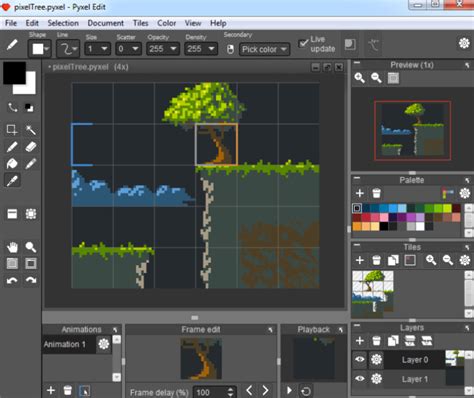Select the Hand pan tool
The width and height of the screenshot is (474, 398).
tap(12, 247)
